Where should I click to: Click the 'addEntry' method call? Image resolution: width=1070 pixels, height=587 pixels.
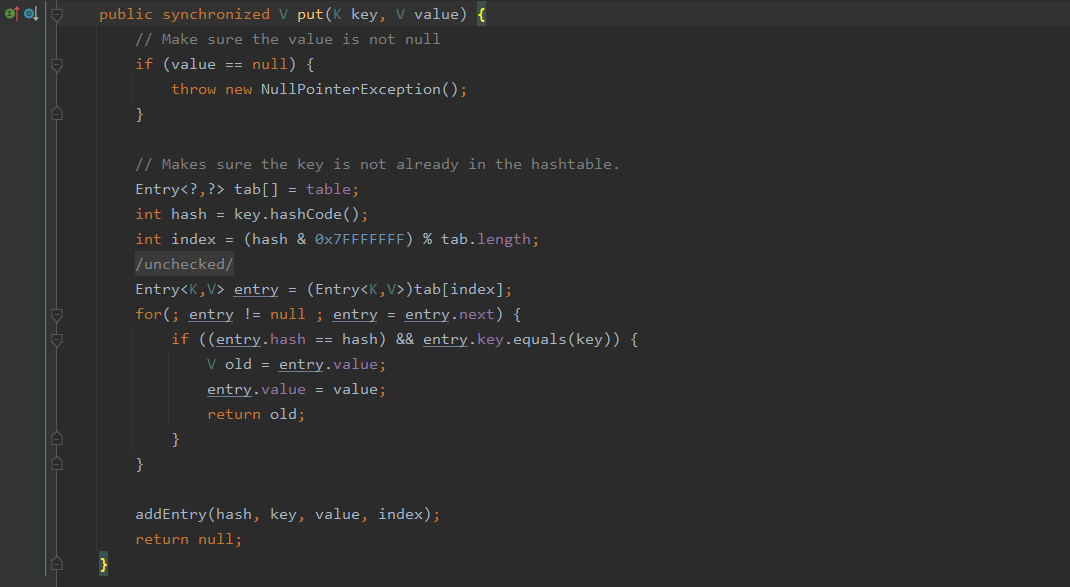[x=171, y=515]
